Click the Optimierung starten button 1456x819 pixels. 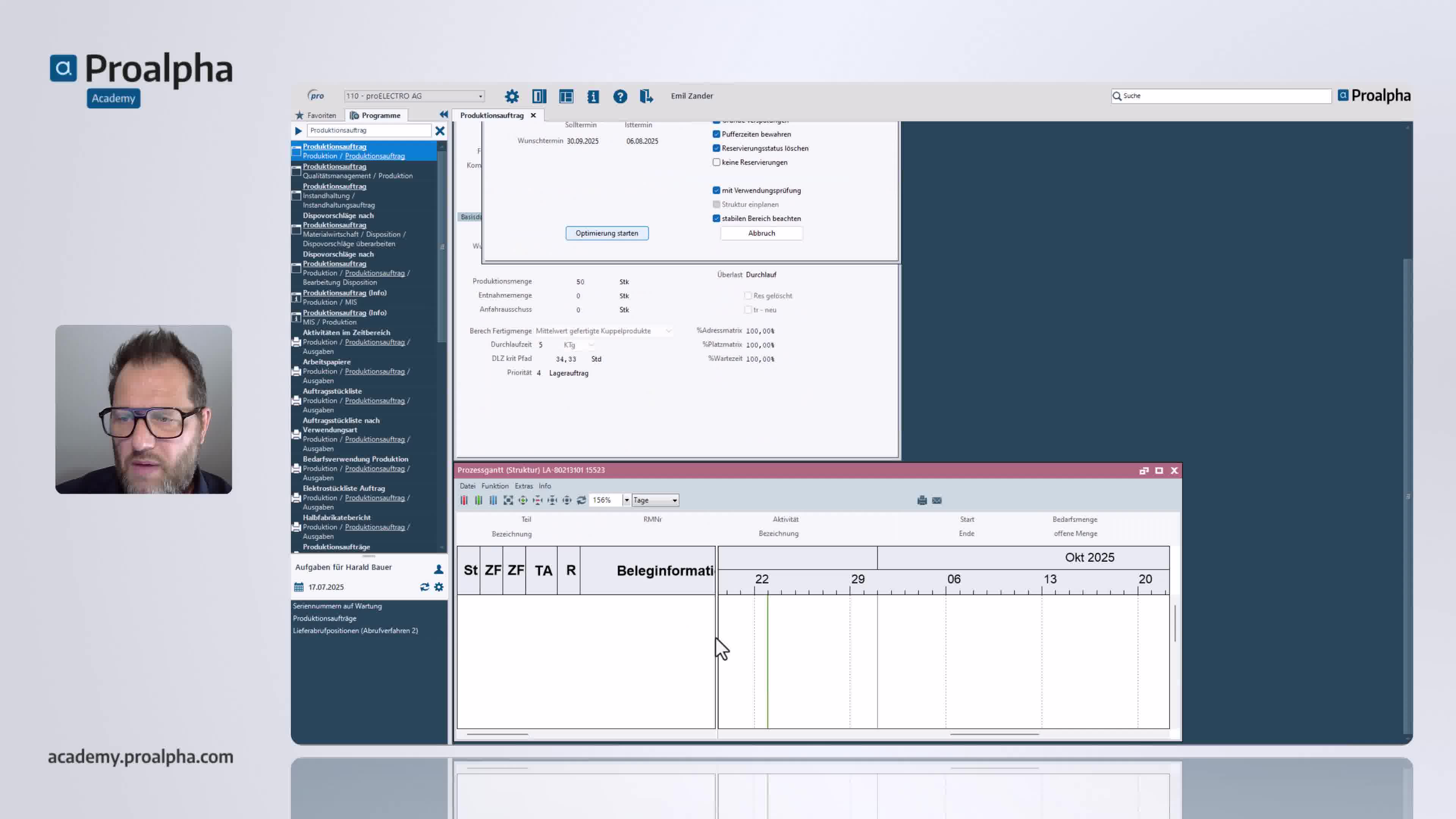607,233
